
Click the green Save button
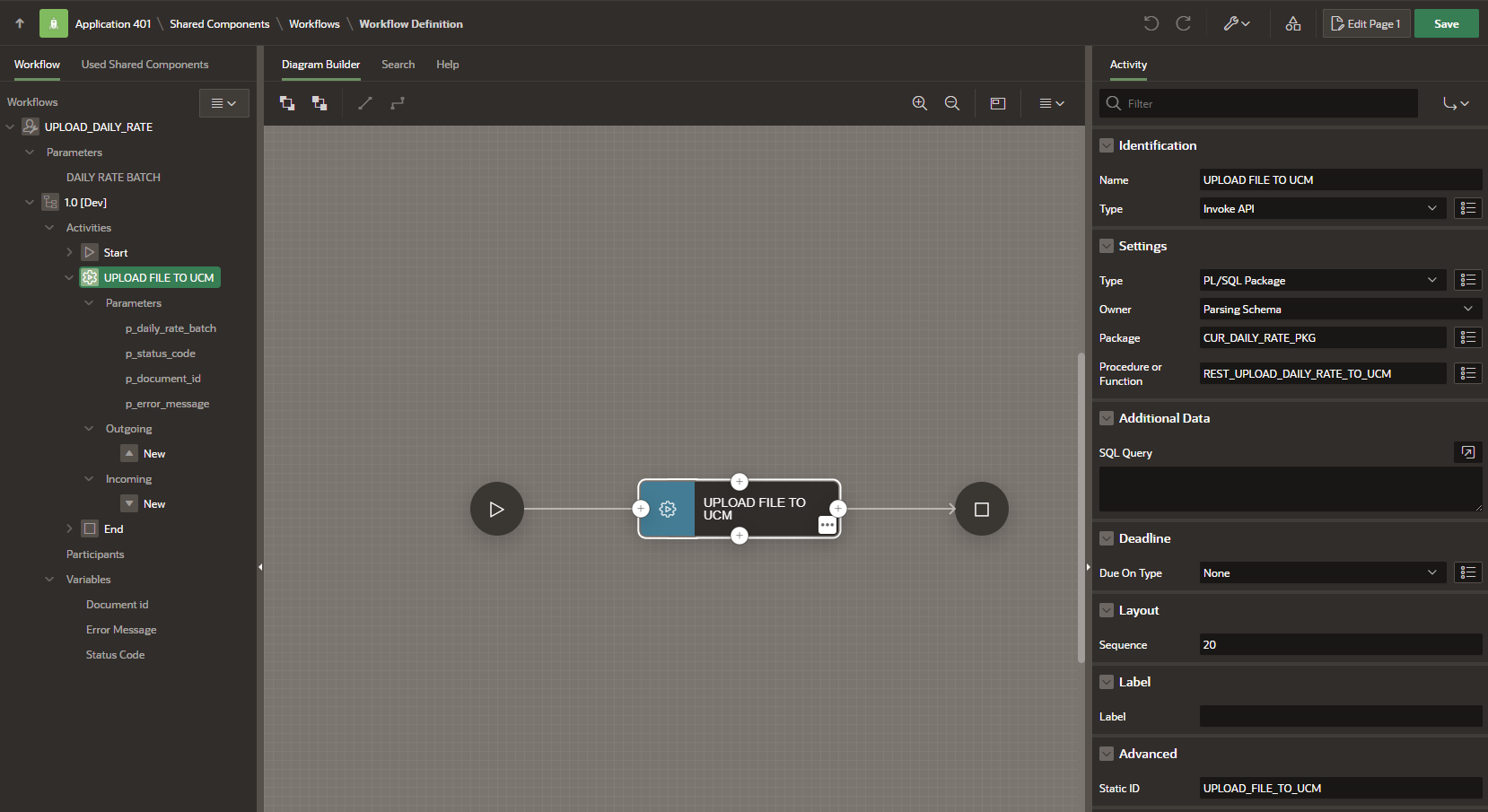[x=1446, y=23]
